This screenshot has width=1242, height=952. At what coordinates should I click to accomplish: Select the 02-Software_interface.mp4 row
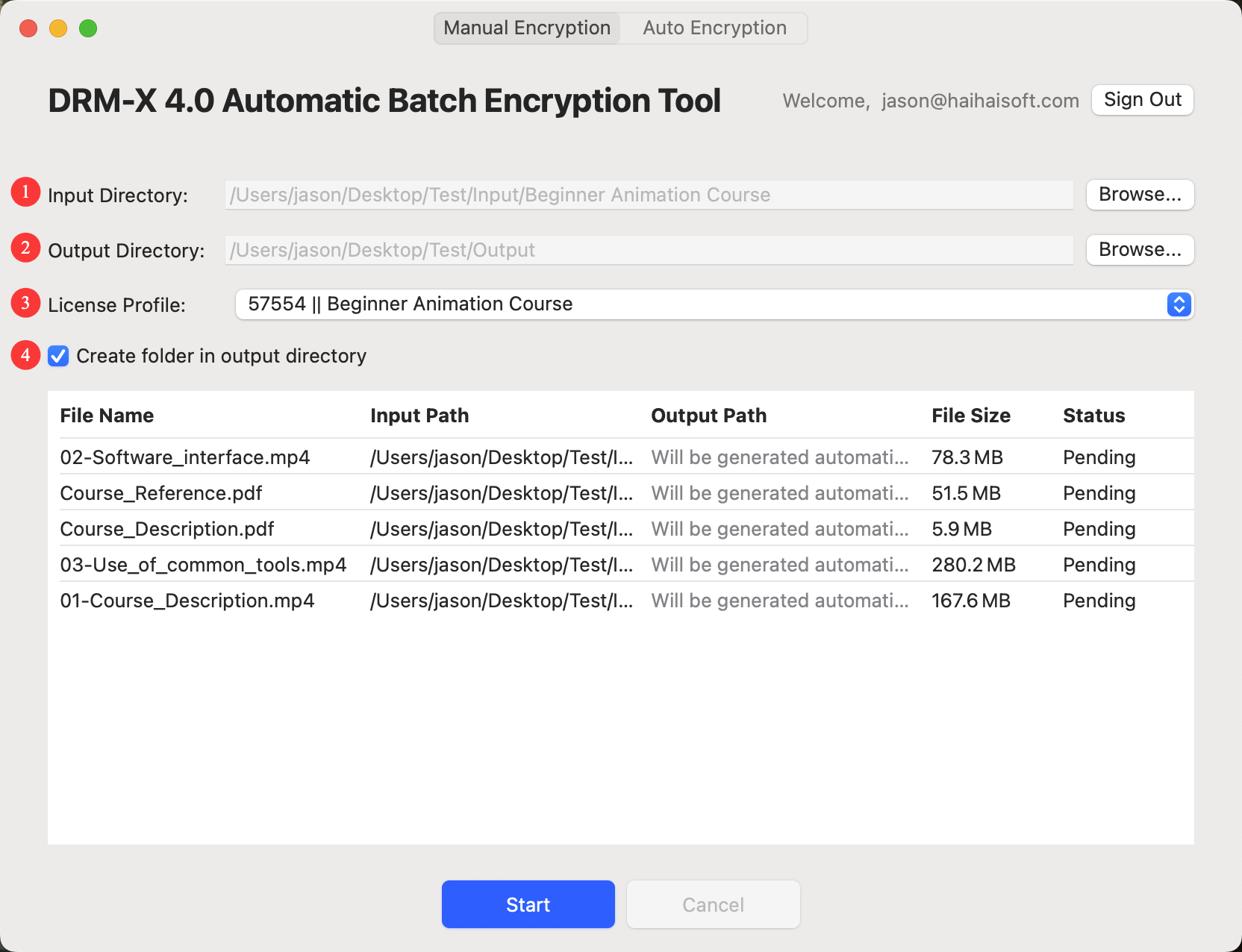[x=621, y=457]
